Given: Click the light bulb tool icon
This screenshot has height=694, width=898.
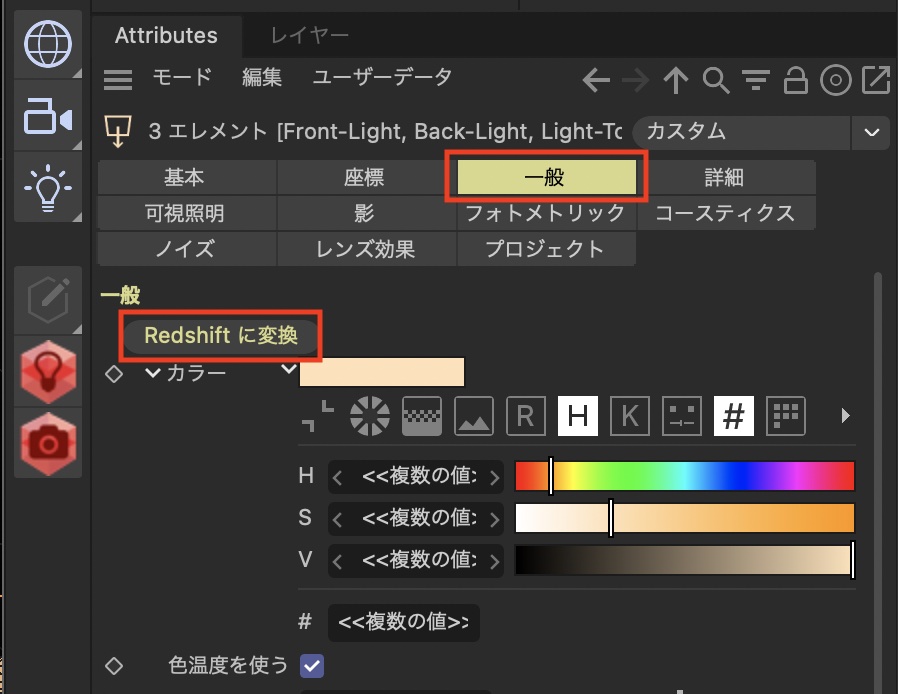Looking at the screenshot, I should click(x=48, y=188).
